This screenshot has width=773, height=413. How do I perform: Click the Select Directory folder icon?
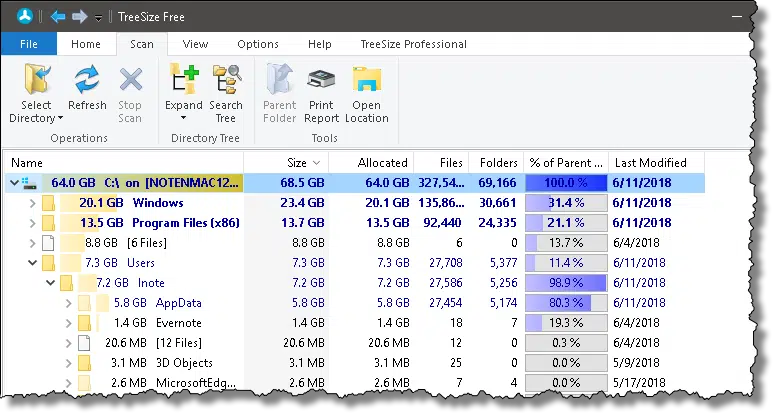(37, 79)
